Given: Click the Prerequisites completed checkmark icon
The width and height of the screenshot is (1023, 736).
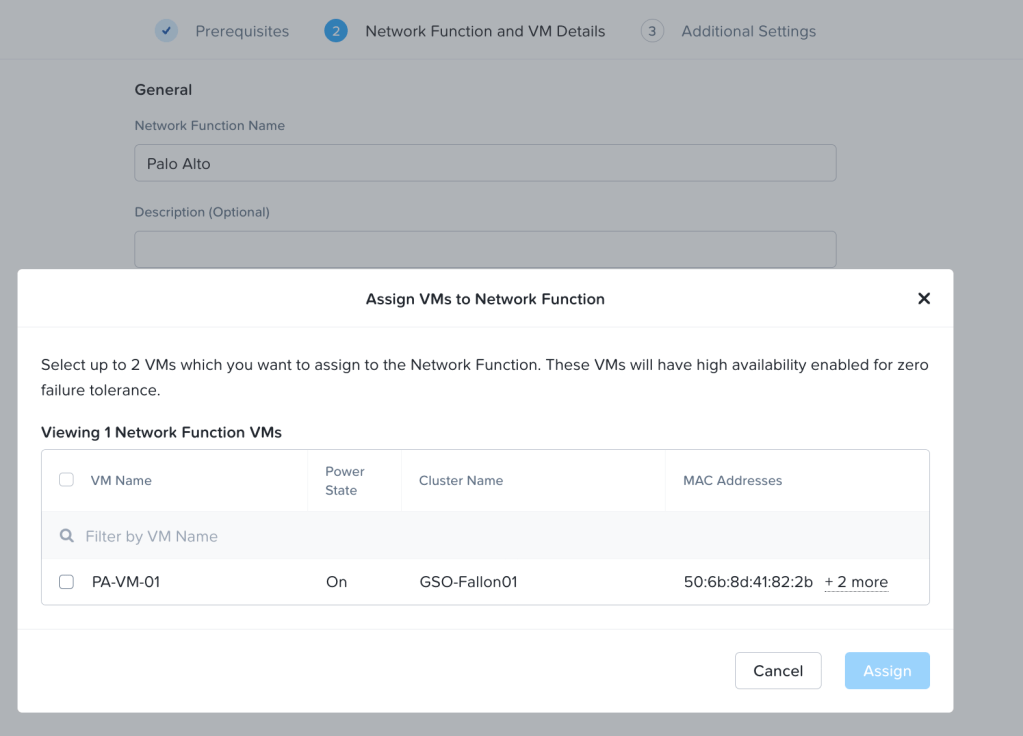Looking at the screenshot, I should (166, 31).
